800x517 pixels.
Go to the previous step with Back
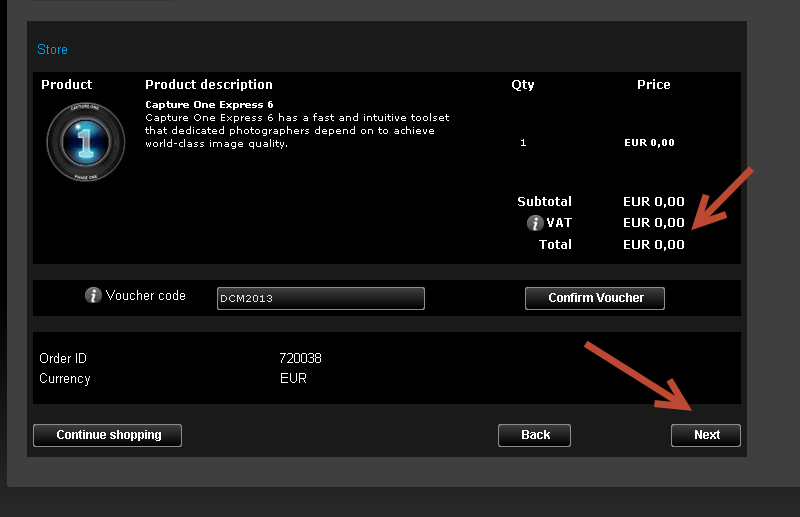534,435
